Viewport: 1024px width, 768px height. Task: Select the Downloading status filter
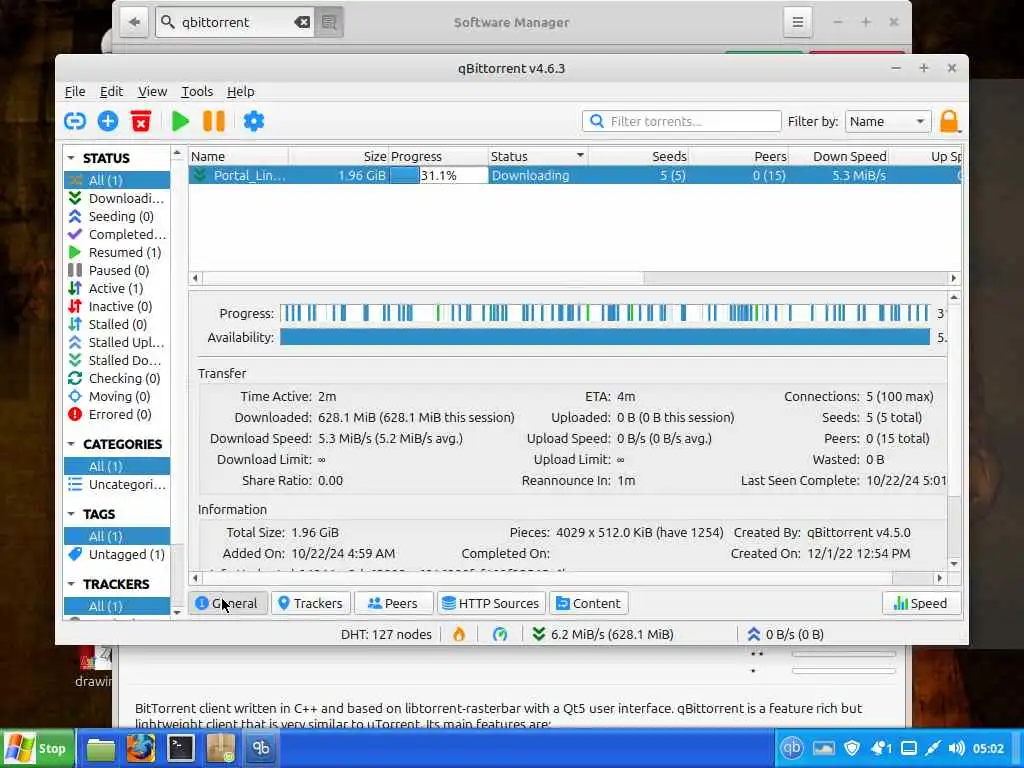coord(117,198)
